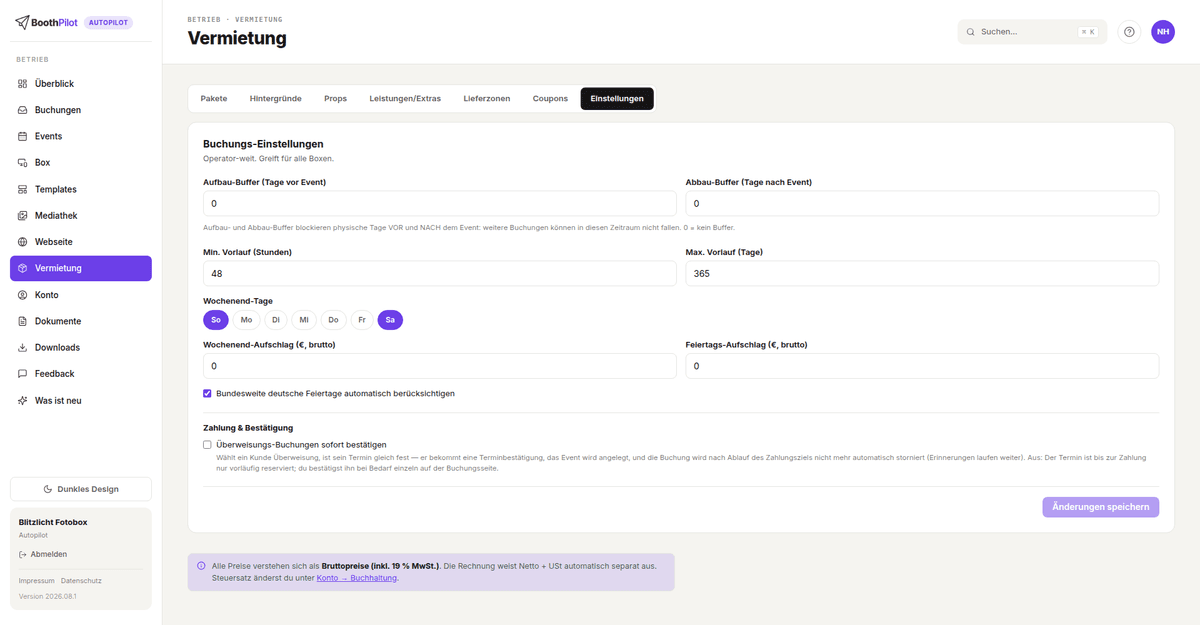1200x625 pixels.
Task: Click the magnifier icon in the search box
Action: tap(970, 32)
